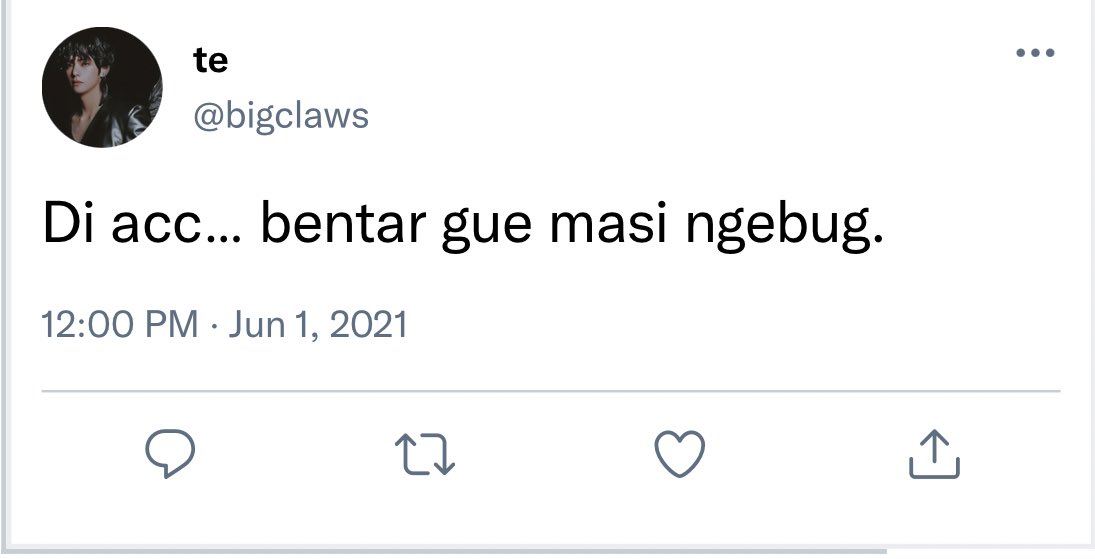Like the tweet with the heart icon

click(679, 453)
